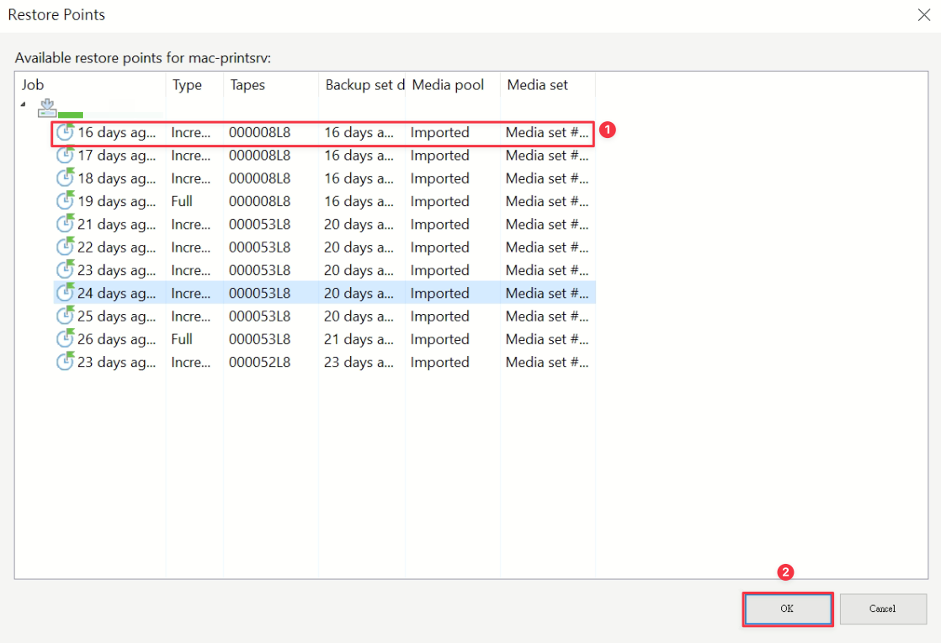Dismiss the dialog with the Cancel button

coord(883,609)
